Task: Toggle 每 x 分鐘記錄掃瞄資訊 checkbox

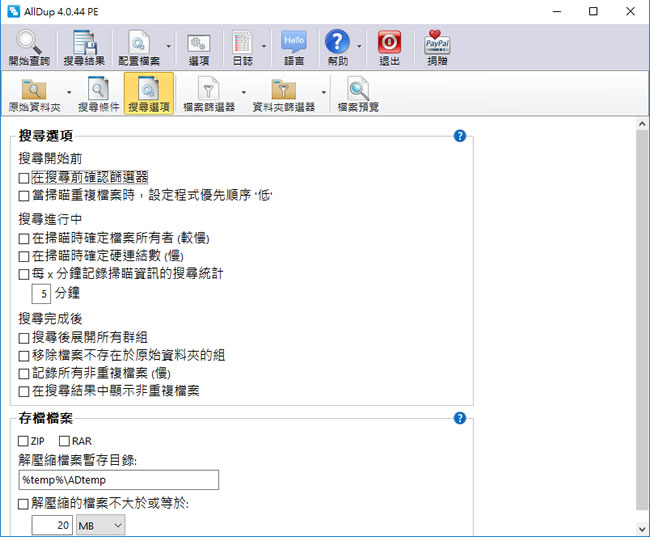Action: [x=24, y=274]
